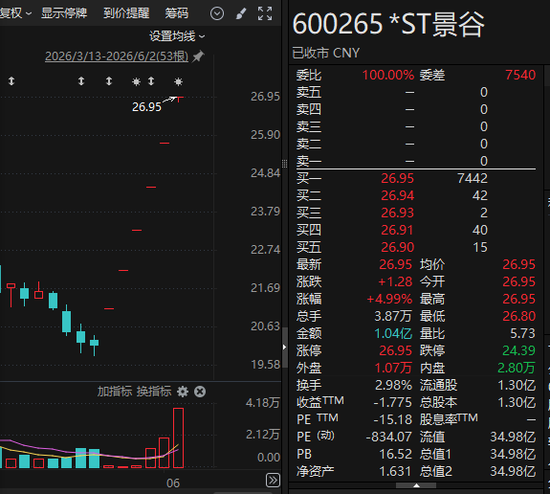550x494 pixels.
Task: Click the 金额 value 1.04亿
Action: 393,333
